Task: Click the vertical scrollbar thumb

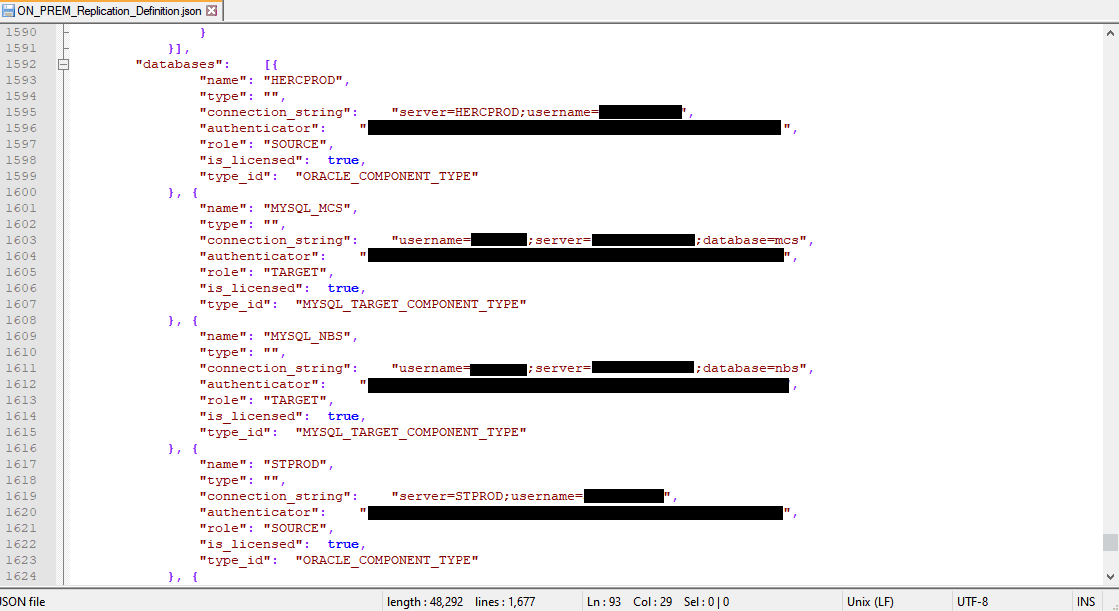Action: (1110, 542)
